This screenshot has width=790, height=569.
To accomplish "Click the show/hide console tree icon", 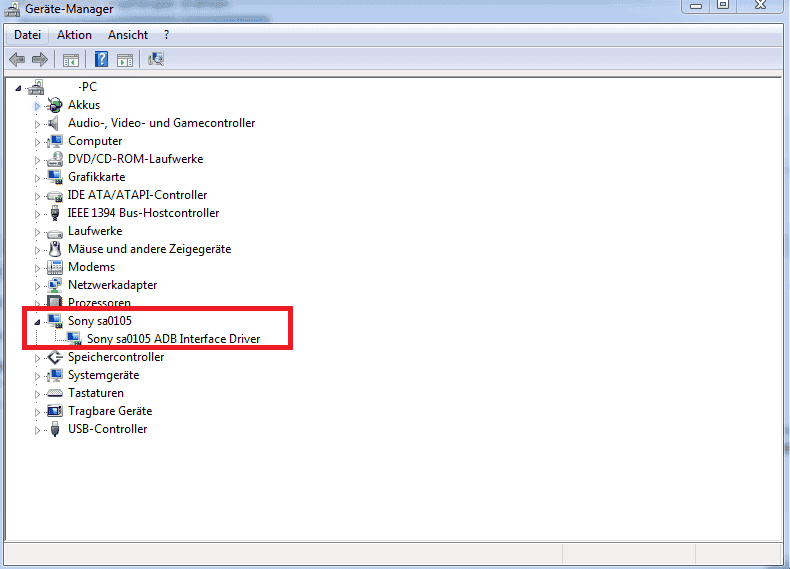I will tap(71, 60).
